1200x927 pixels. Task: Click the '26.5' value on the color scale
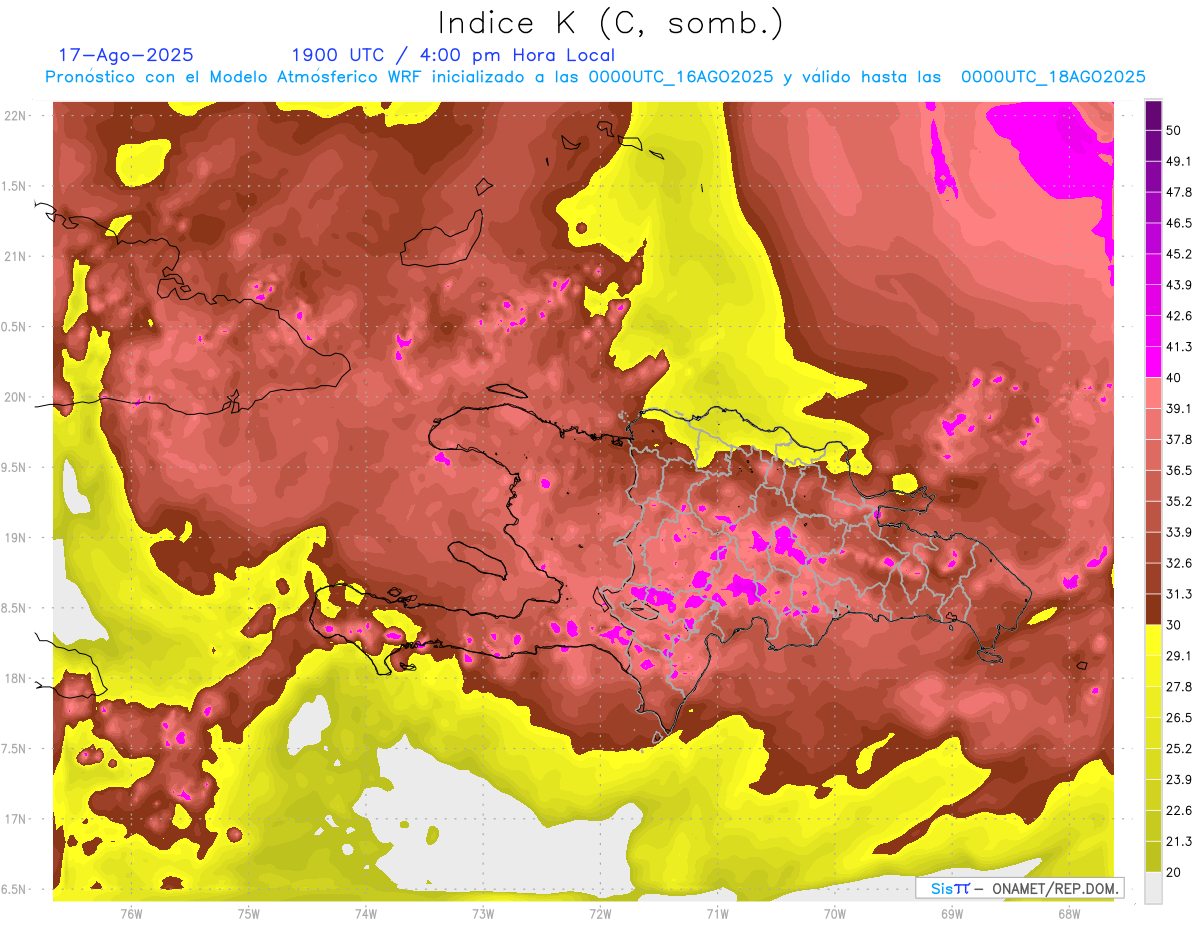pos(1179,718)
